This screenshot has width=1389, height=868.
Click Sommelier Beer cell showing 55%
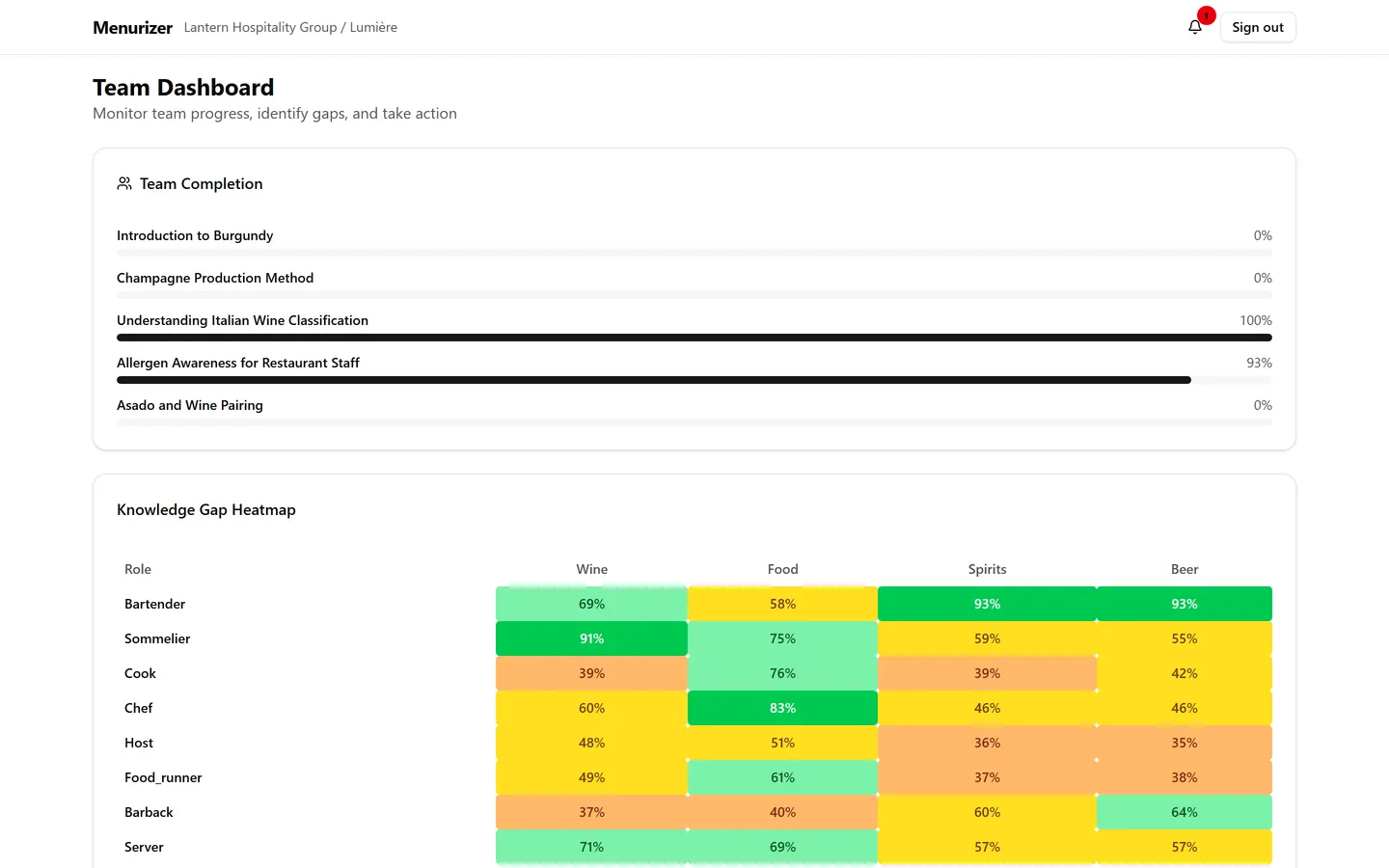coord(1185,638)
